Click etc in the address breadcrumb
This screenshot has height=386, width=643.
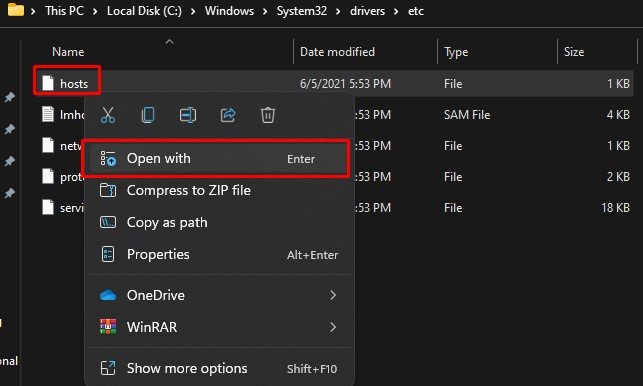pyautogui.click(x=415, y=11)
